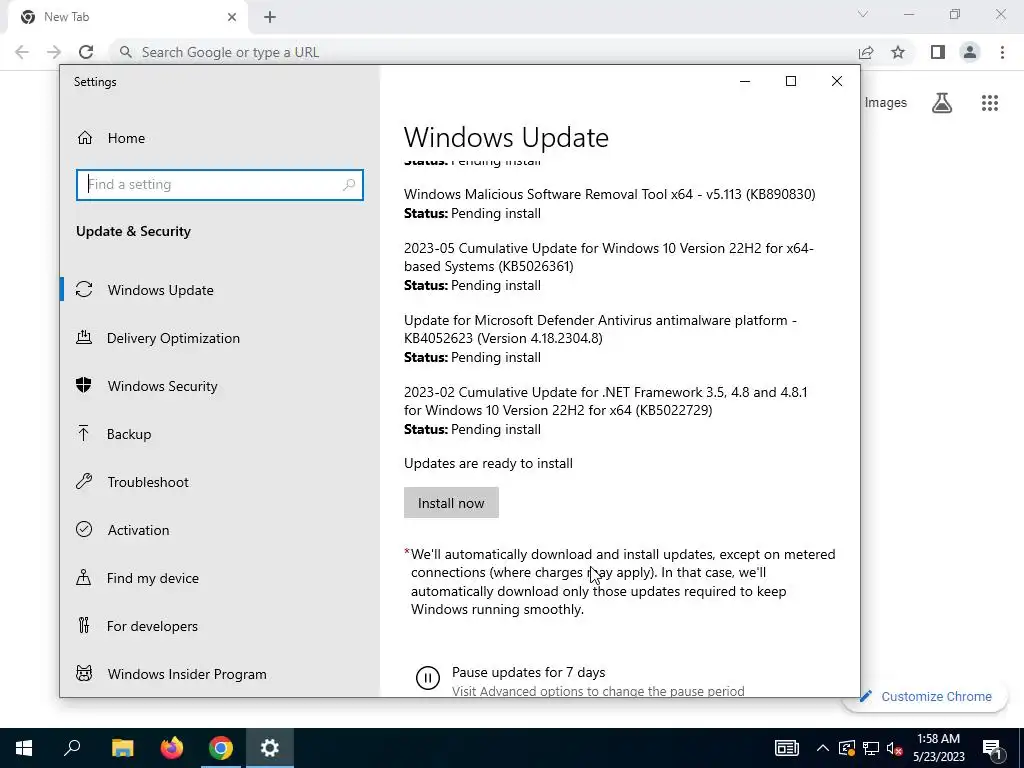Open the Google apps grid

990,103
